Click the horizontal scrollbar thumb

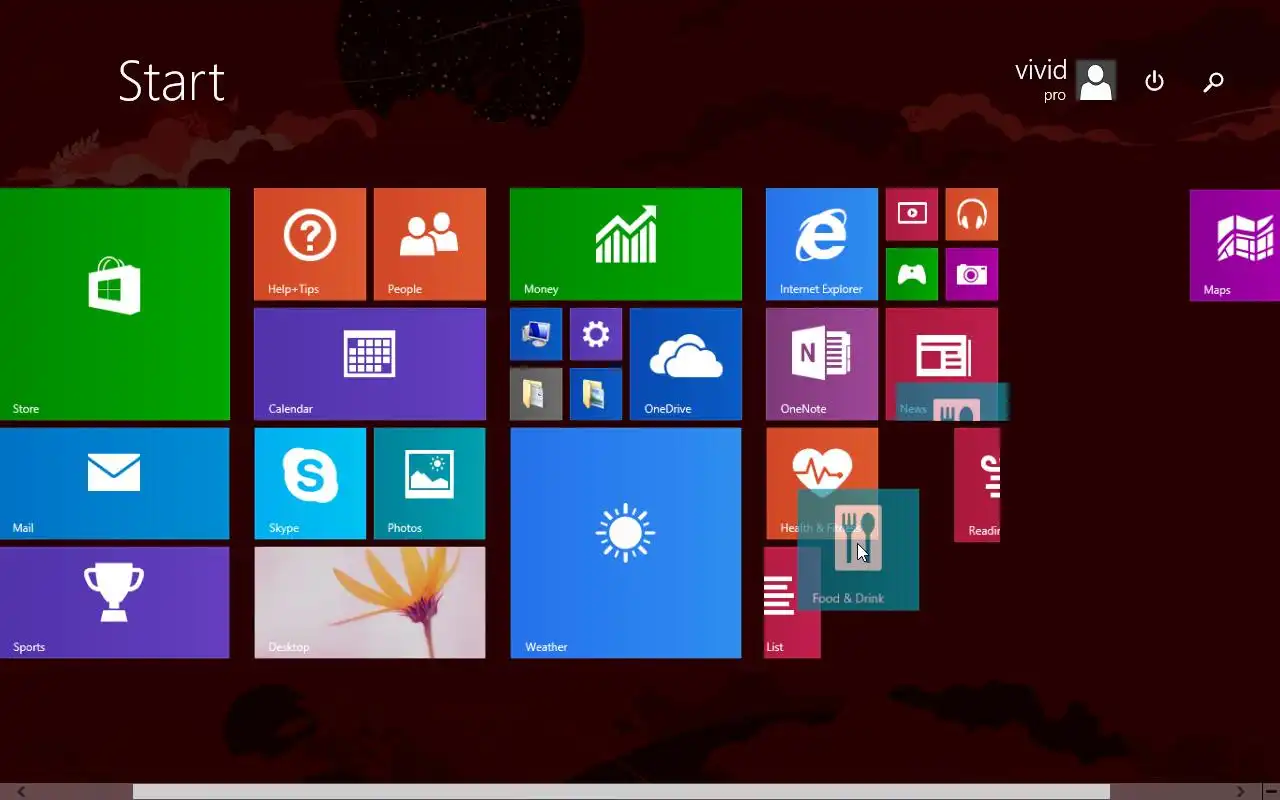coord(621,792)
